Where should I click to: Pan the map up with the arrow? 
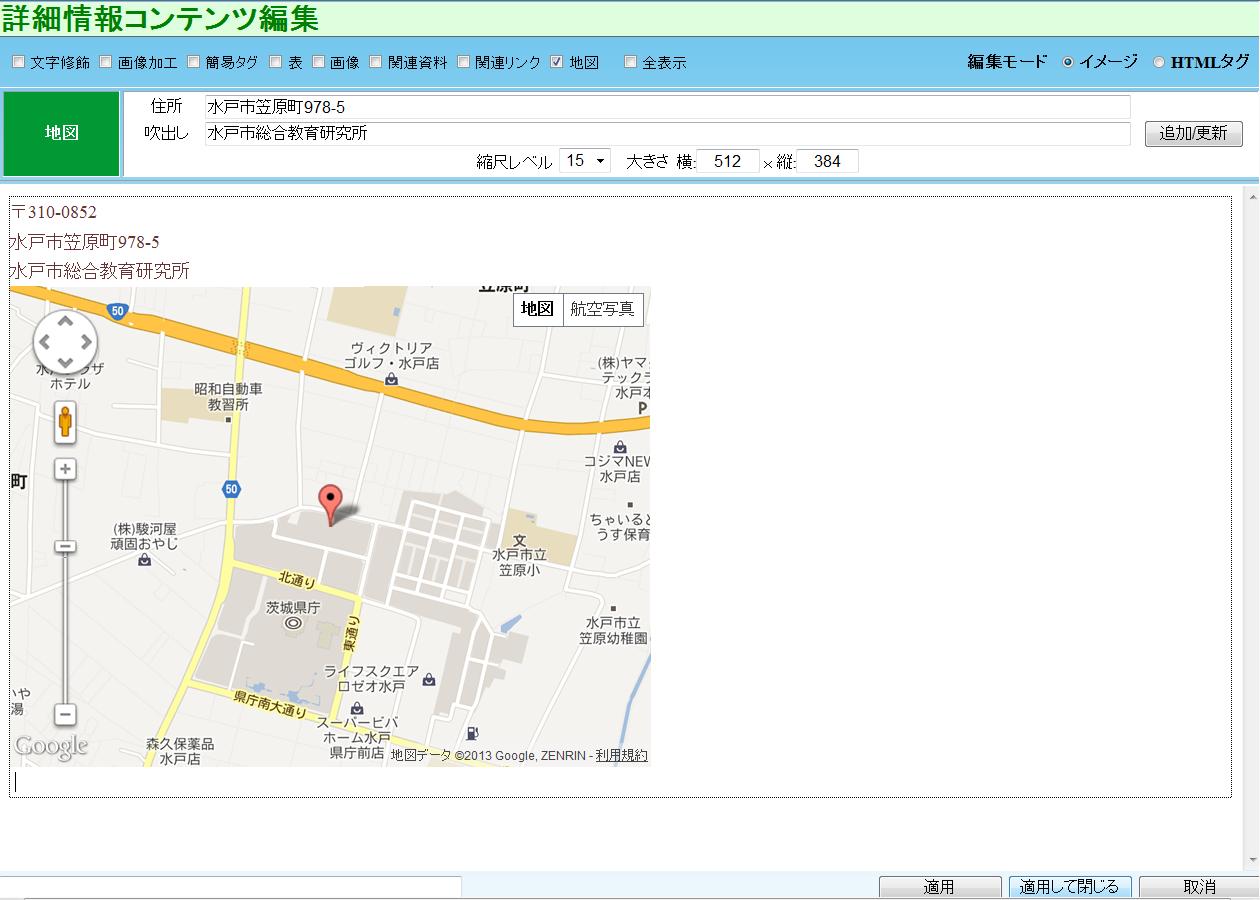65,322
